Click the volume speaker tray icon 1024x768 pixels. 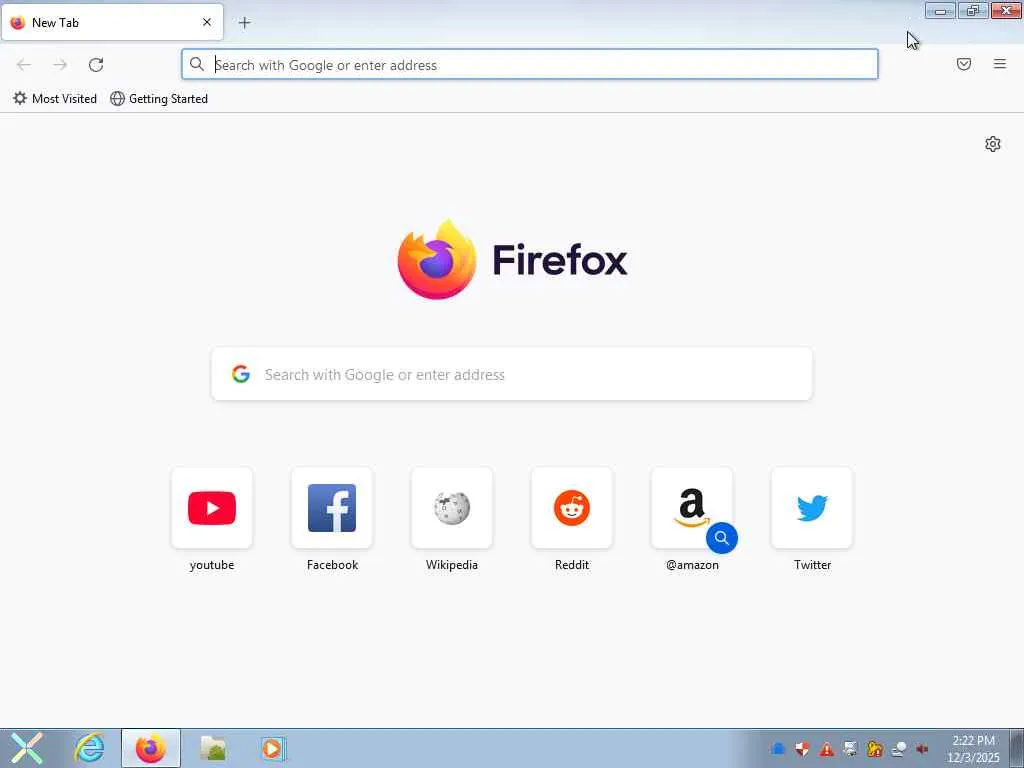[x=923, y=749]
